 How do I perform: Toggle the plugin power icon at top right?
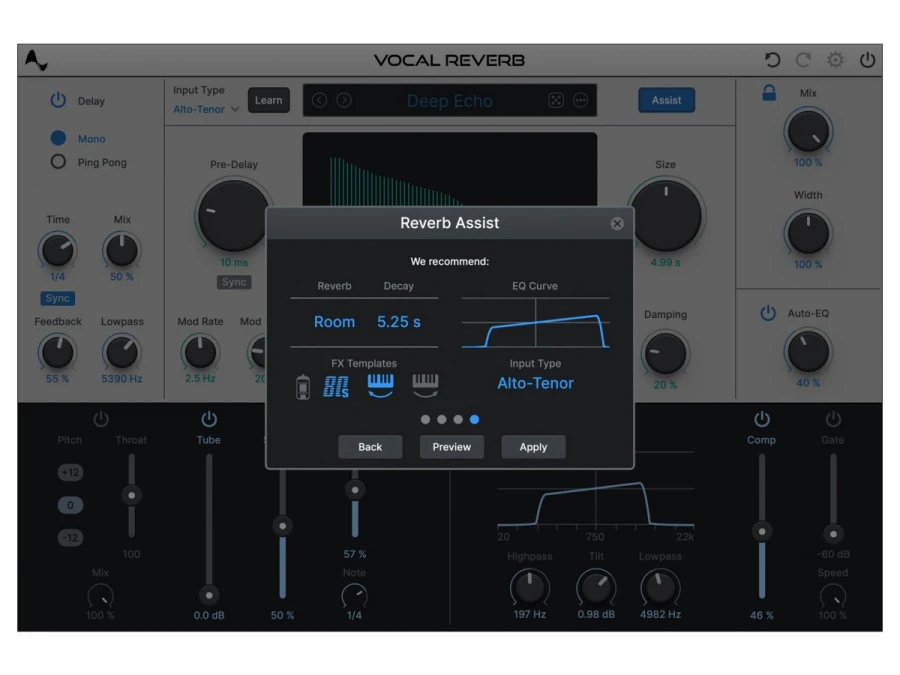(867, 60)
